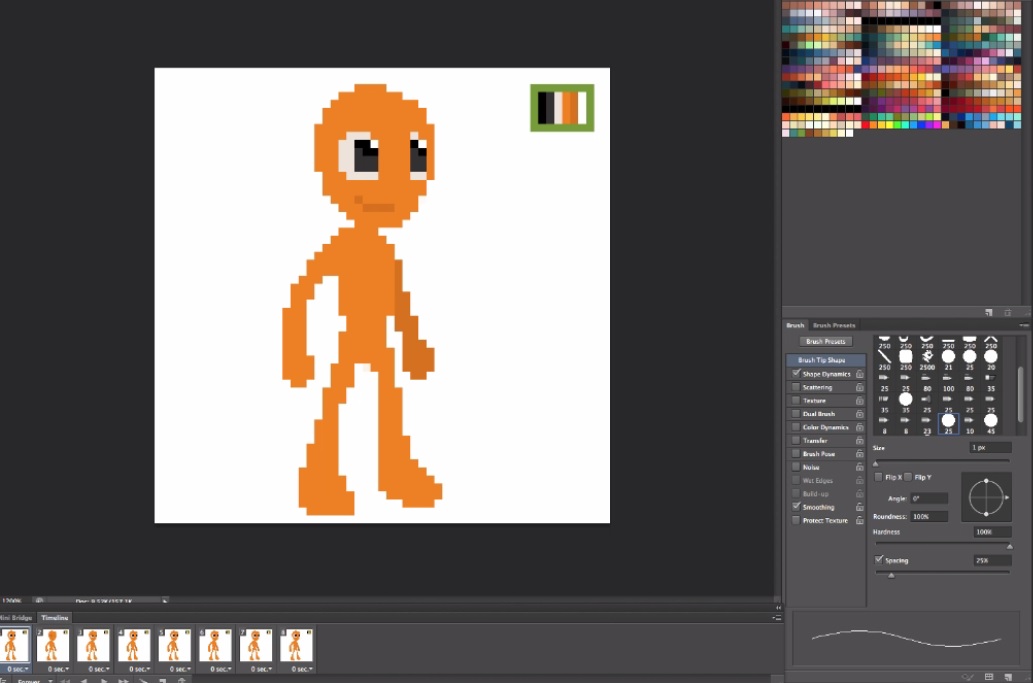Open frame 5 delay dropdown
The height and width of the screenshot is (683, 1033).
(181, 669)
